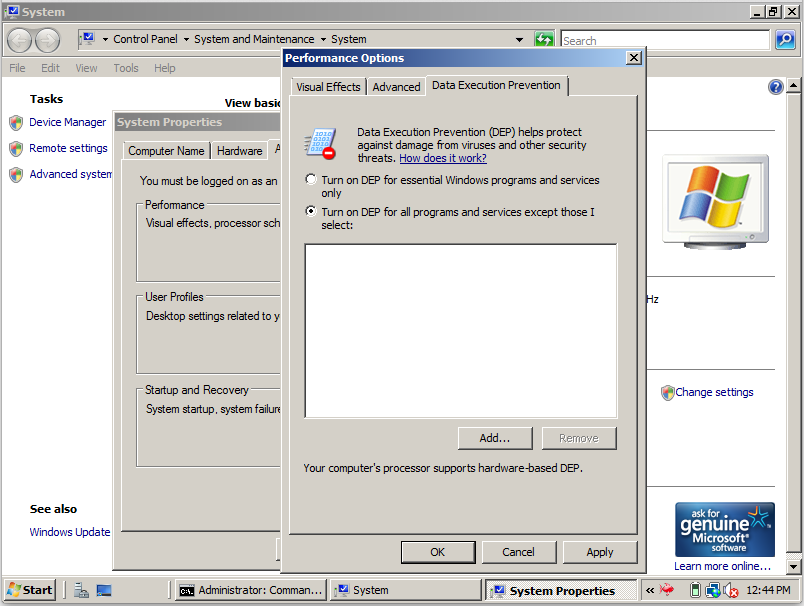804x606 pixels.
Task: Click the Change settings shield icon
Action: 667,393
